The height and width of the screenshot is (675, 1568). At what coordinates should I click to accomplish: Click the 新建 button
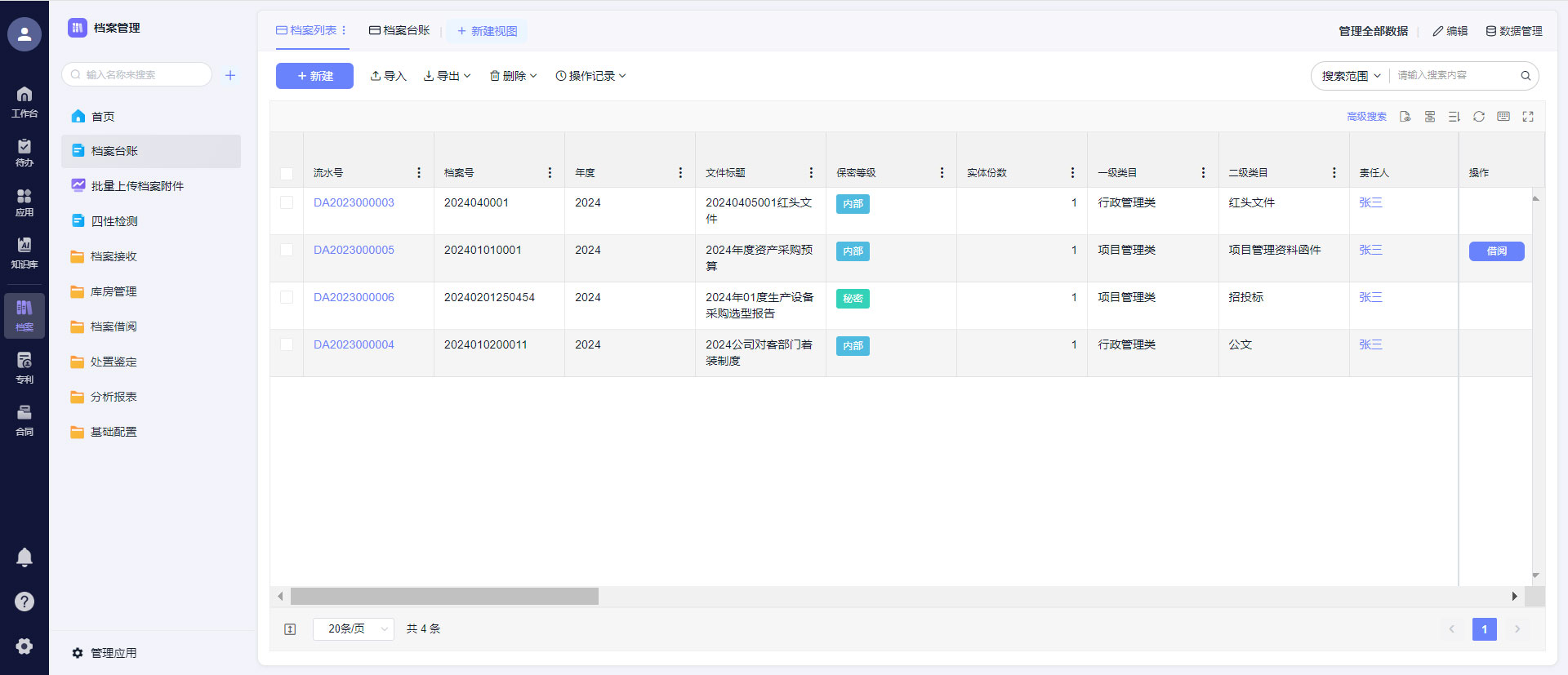(314, 76)
